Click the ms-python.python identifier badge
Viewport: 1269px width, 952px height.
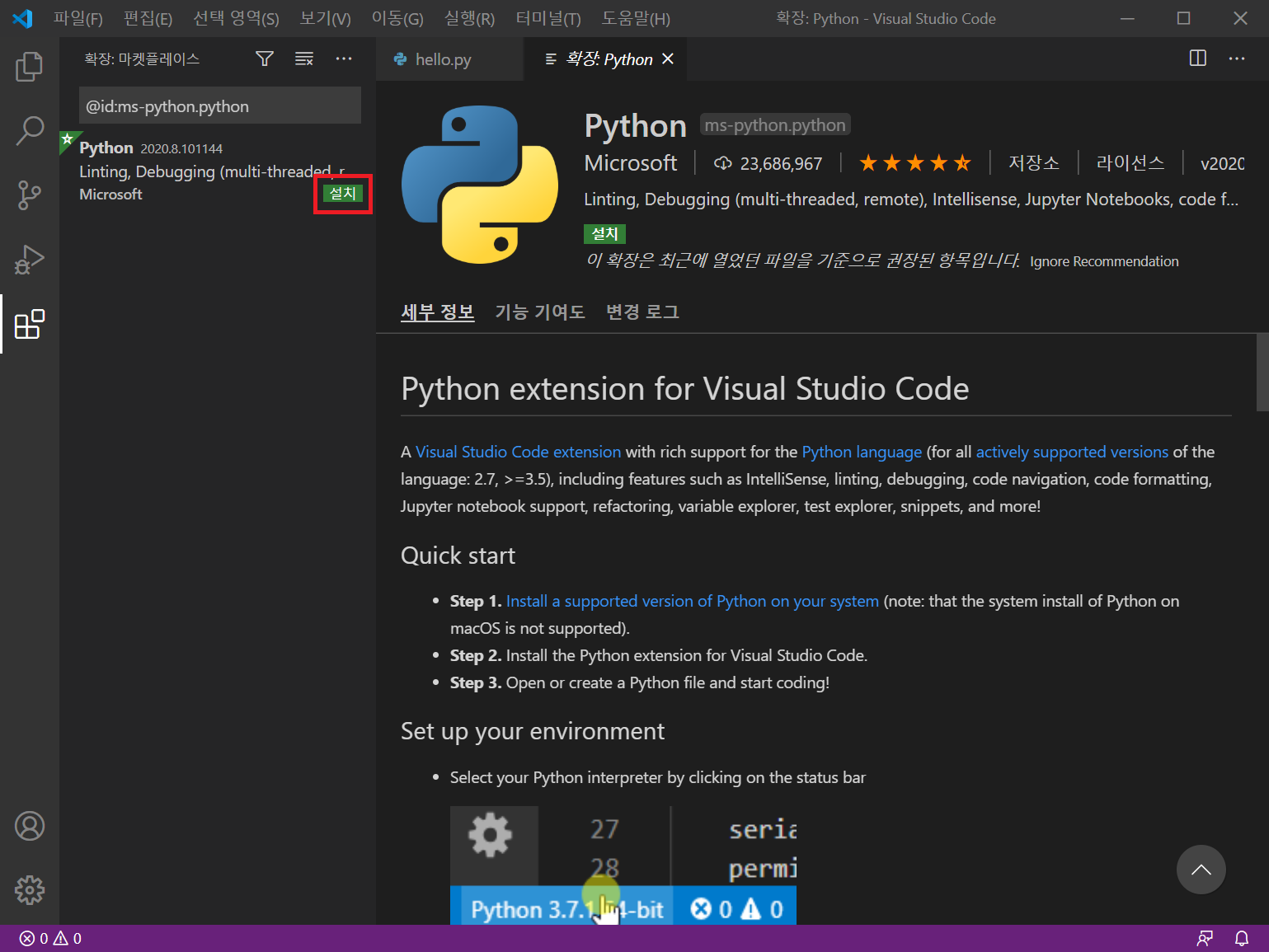(775, 125)
